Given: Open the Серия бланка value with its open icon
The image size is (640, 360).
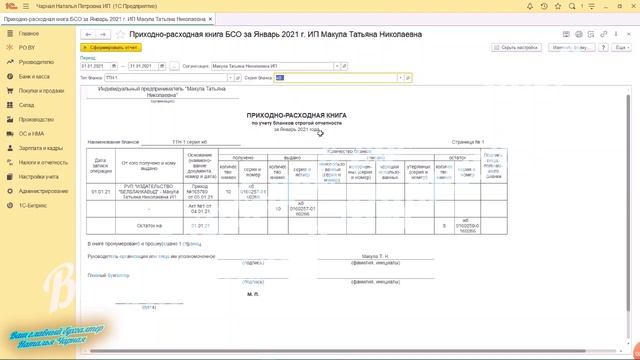Looking at the screenshot, I should [408, 78].
